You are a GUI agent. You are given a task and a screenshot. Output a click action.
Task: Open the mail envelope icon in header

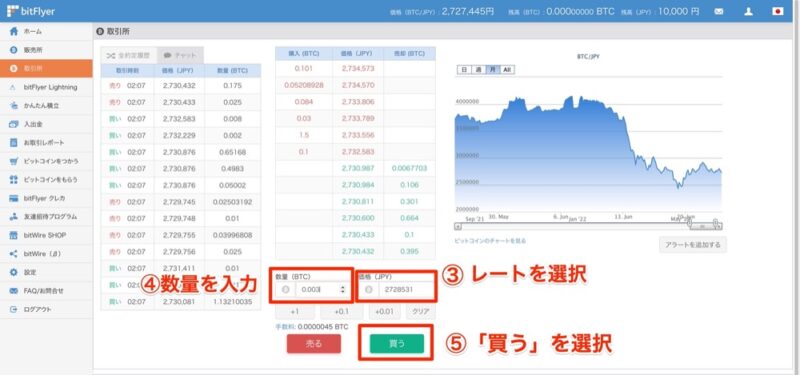point(719,12)
